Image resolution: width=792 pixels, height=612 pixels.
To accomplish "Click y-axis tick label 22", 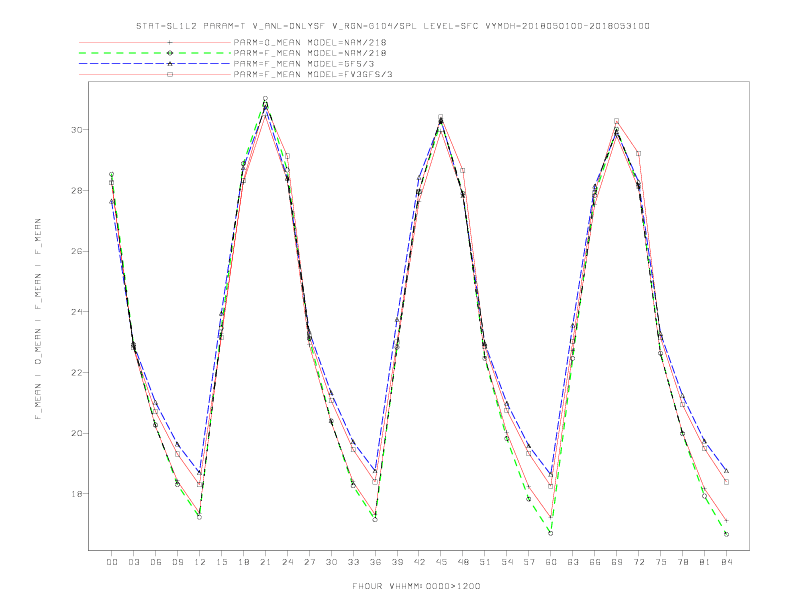I will coord(77,373).
